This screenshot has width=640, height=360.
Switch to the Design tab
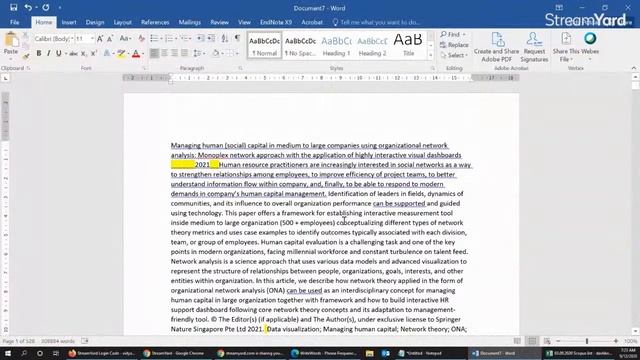coord(95,22)
